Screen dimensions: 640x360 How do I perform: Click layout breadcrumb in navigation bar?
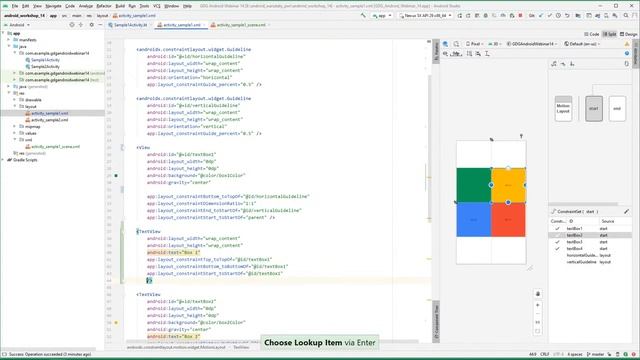tap(102, 16)
